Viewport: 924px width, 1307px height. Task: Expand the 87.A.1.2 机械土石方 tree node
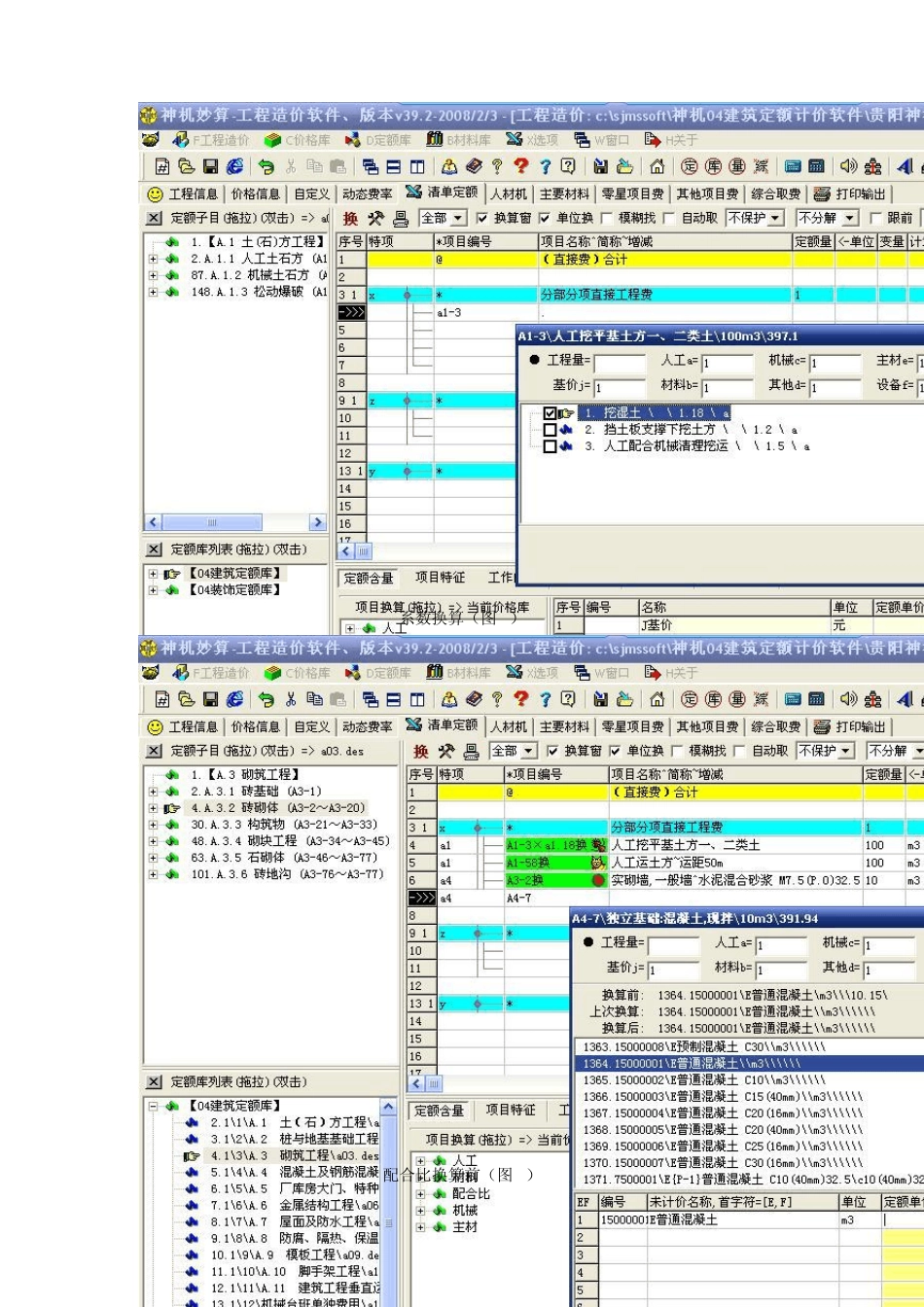click(x=153, y=275)
